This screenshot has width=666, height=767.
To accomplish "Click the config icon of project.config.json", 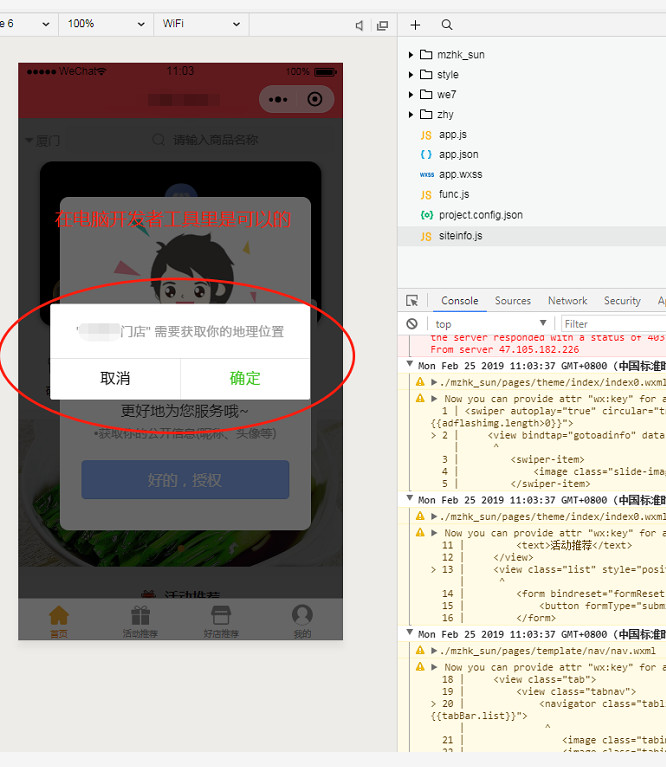I will 426,215.
